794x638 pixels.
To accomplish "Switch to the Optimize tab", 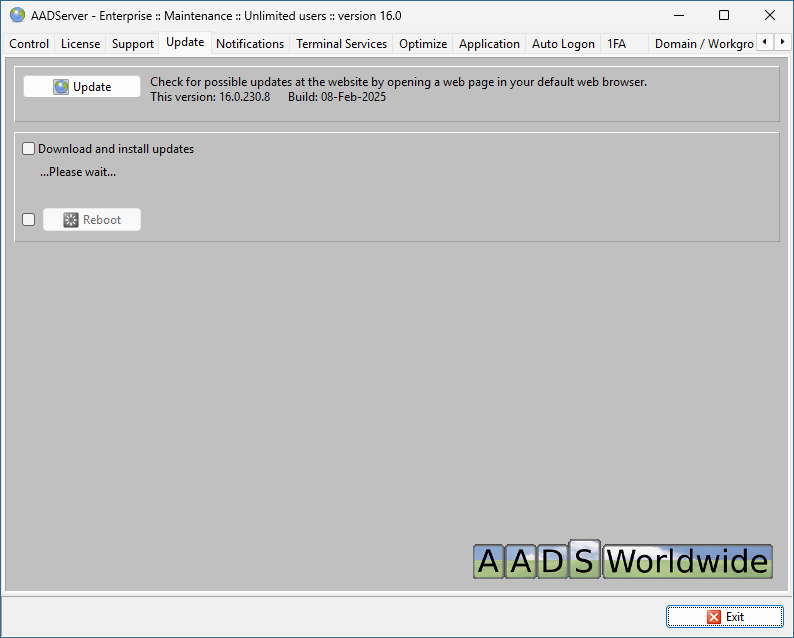I will coord(423,44).
